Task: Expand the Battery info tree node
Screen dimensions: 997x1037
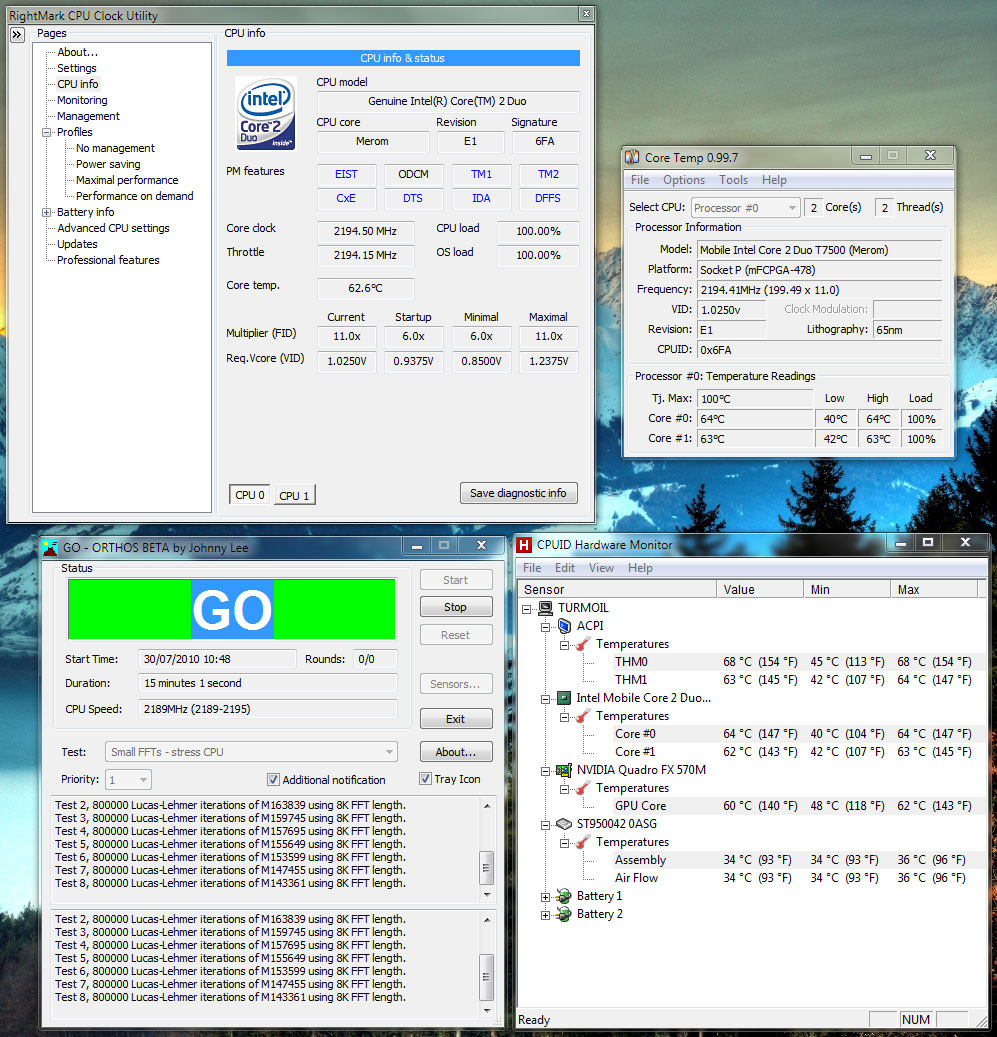Action: coord(46,212)
